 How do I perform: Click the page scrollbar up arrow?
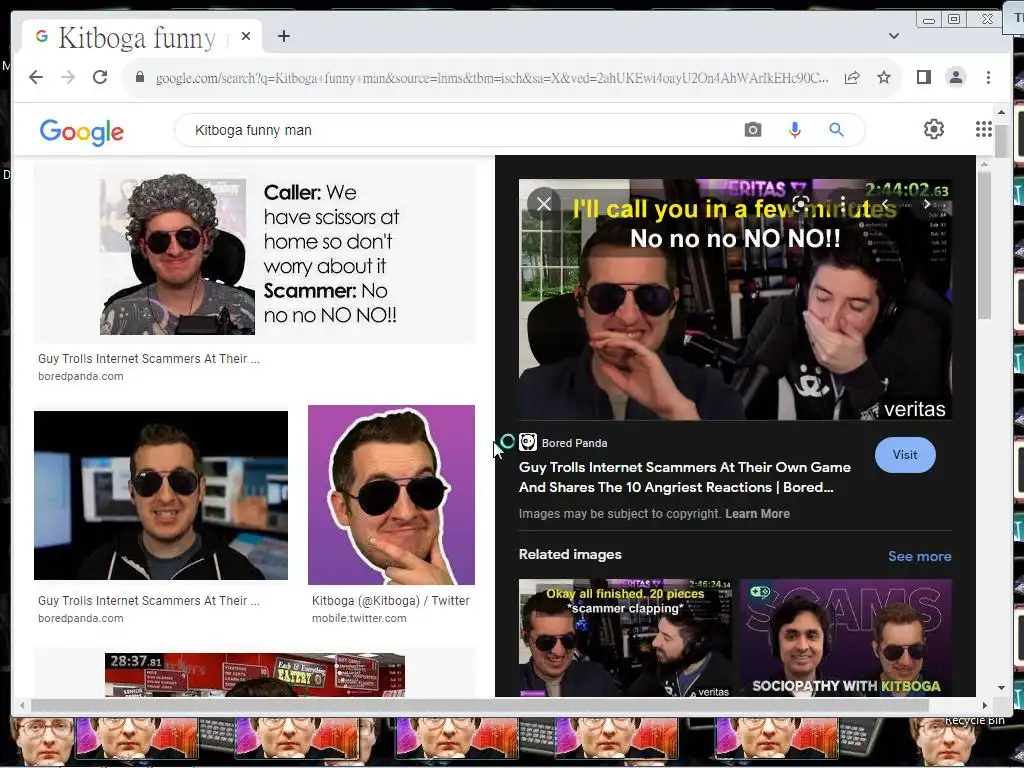click(1000, 113)
